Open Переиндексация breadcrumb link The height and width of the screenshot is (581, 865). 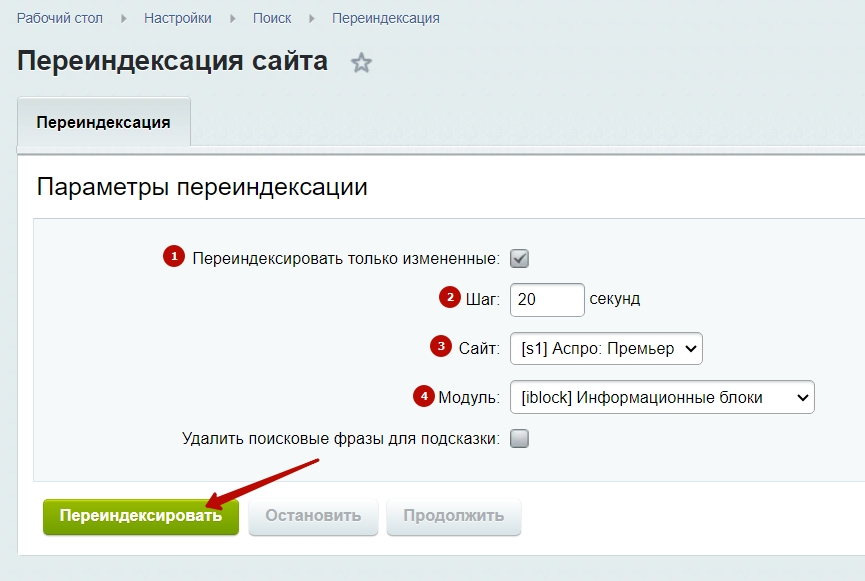coord(386,18)
